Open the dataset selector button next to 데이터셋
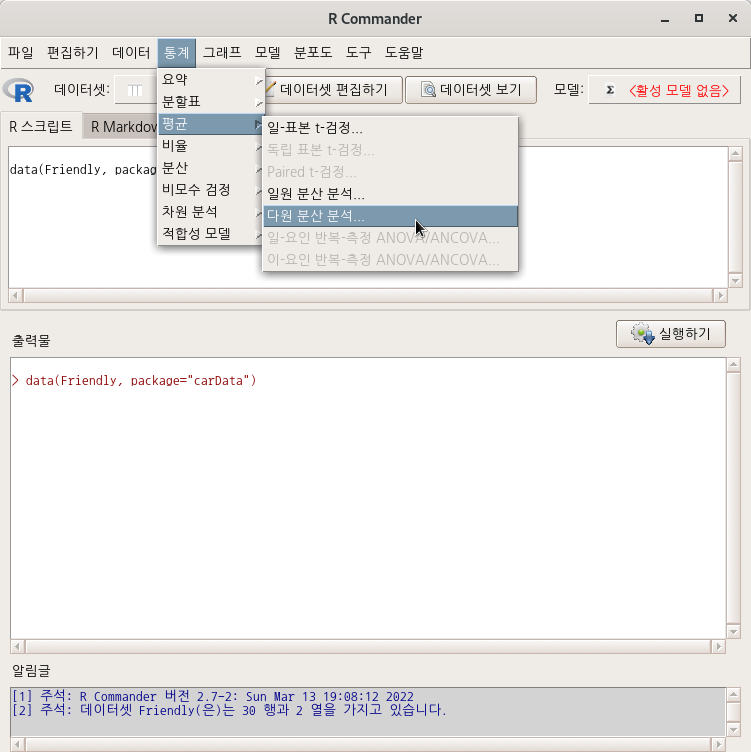 click(136, 90)
